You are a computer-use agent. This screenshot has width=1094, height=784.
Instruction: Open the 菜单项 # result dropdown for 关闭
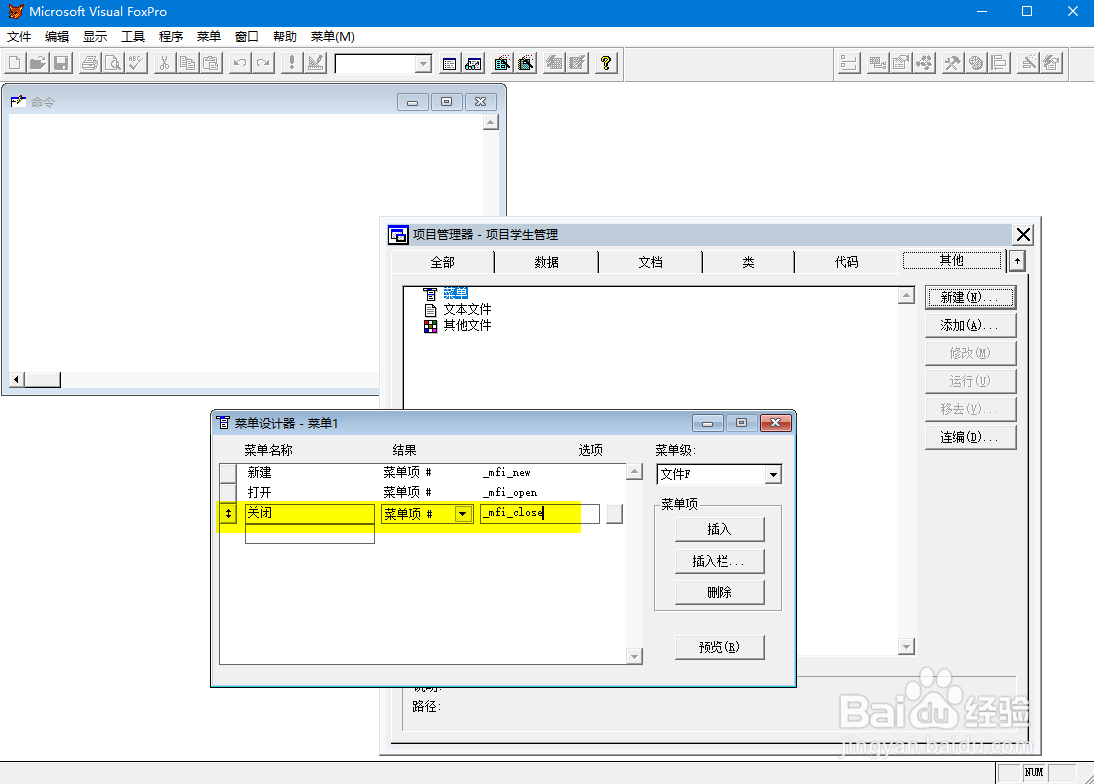click(462, 514)
